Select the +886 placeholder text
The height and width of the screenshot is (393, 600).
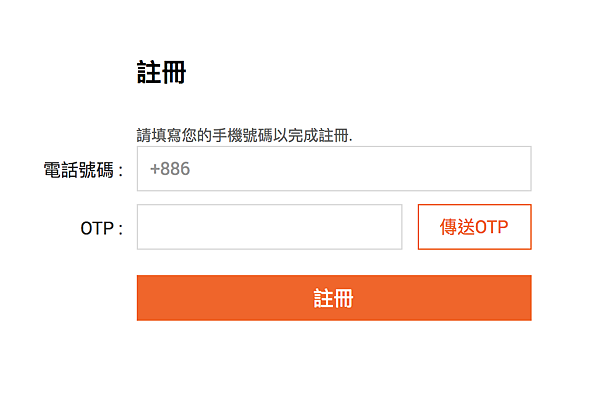pyautogui.click(x=170, y=169)
